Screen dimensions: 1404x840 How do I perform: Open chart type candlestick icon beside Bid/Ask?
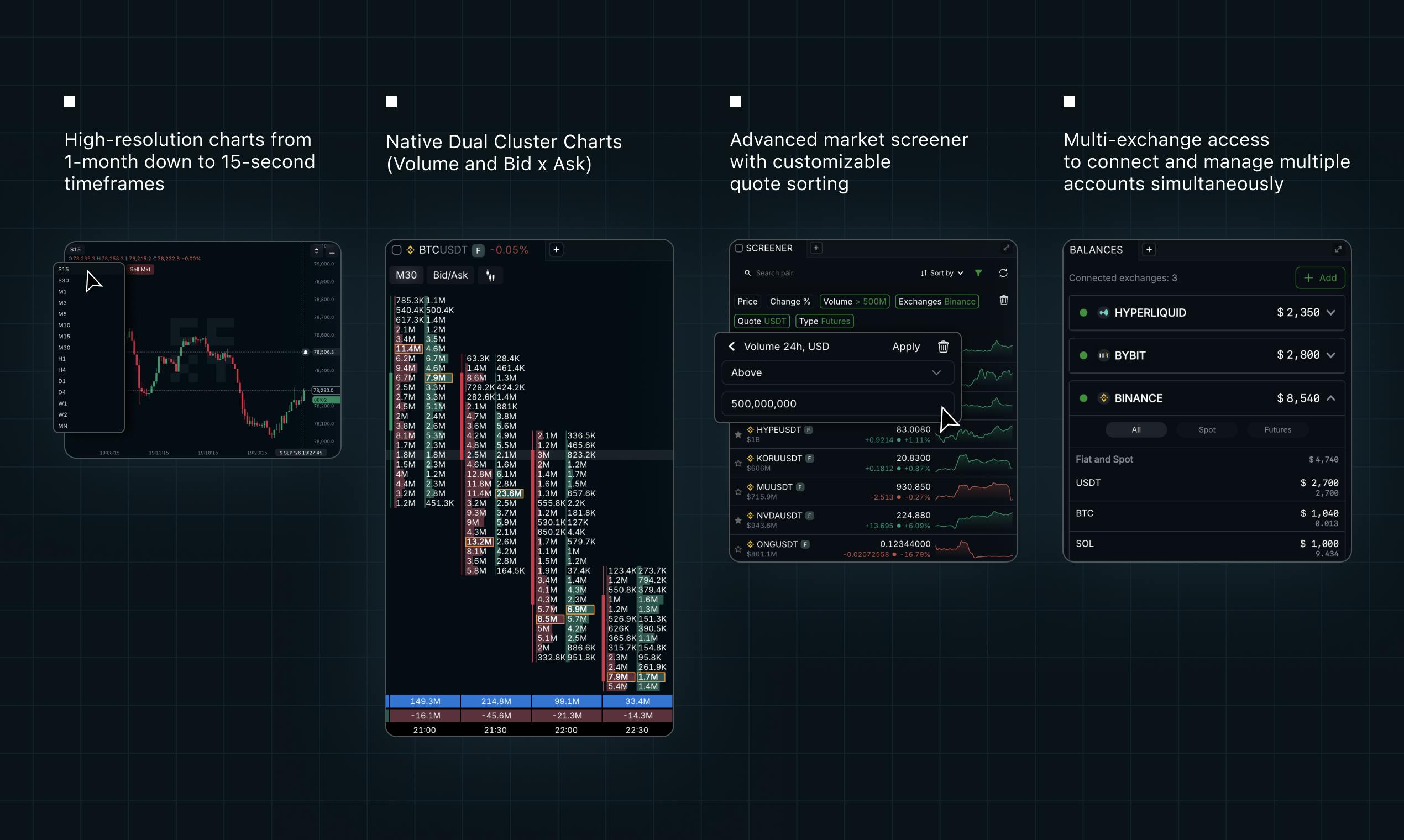490,275
